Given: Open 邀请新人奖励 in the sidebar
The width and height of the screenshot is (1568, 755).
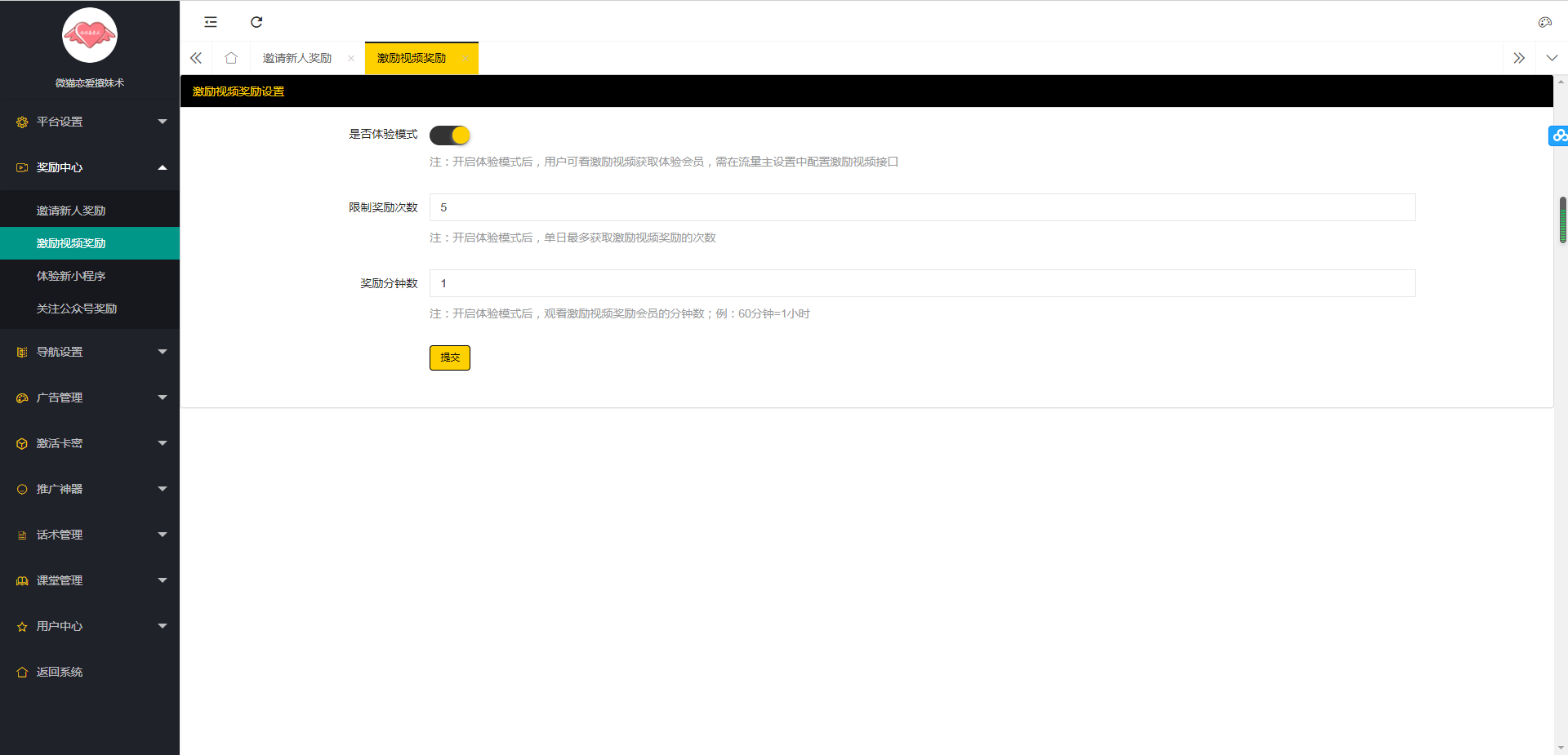Looking at the screenshot, I should (x=90, y=211).
